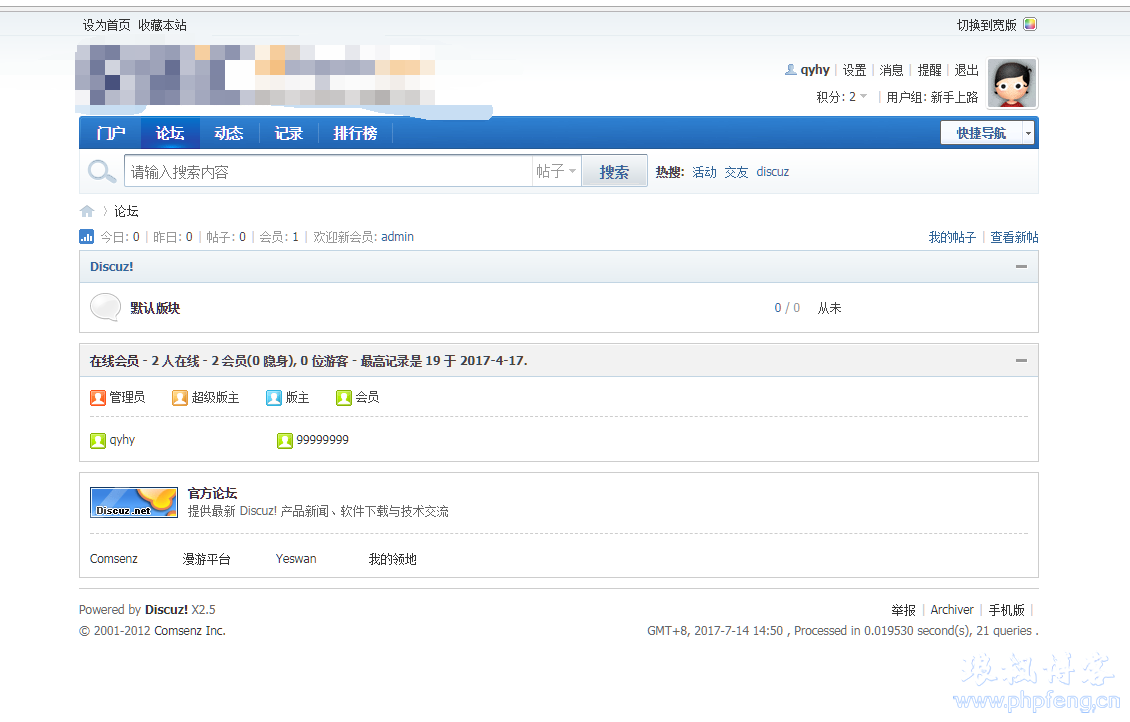Click the 新手上路 user group link
Viewport: 1130px width, 722px height.
click(954, 97)
